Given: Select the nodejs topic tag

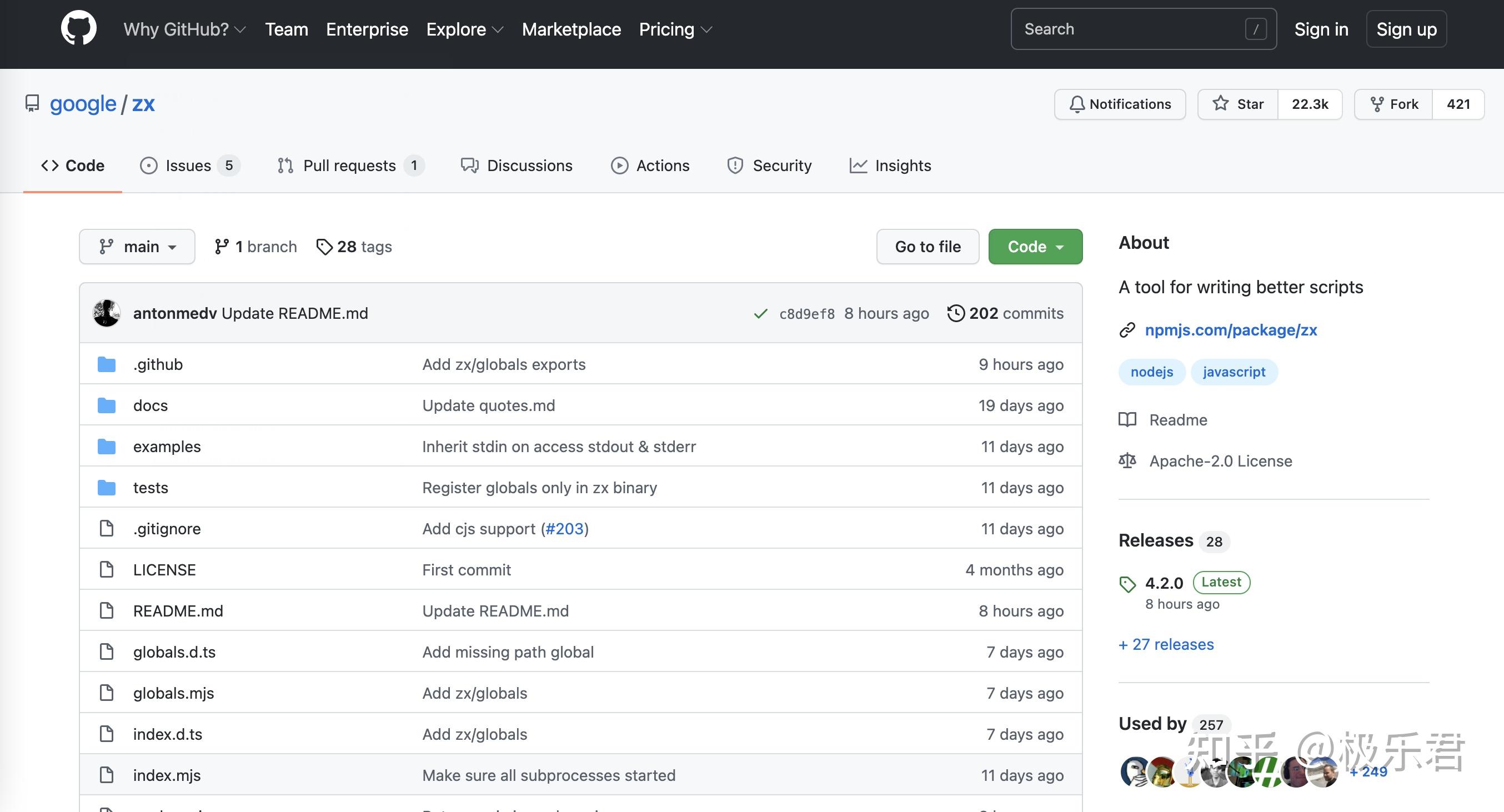Looking at the screenshot, I should point(1151,372).
